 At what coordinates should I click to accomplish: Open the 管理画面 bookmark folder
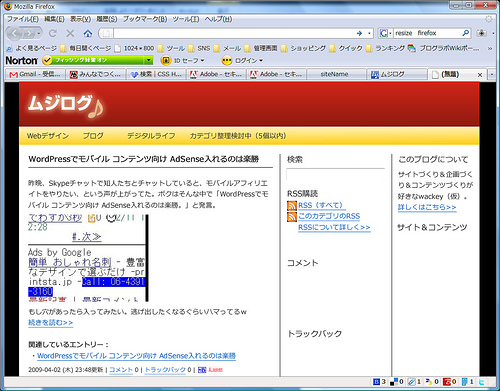point(261,48)
